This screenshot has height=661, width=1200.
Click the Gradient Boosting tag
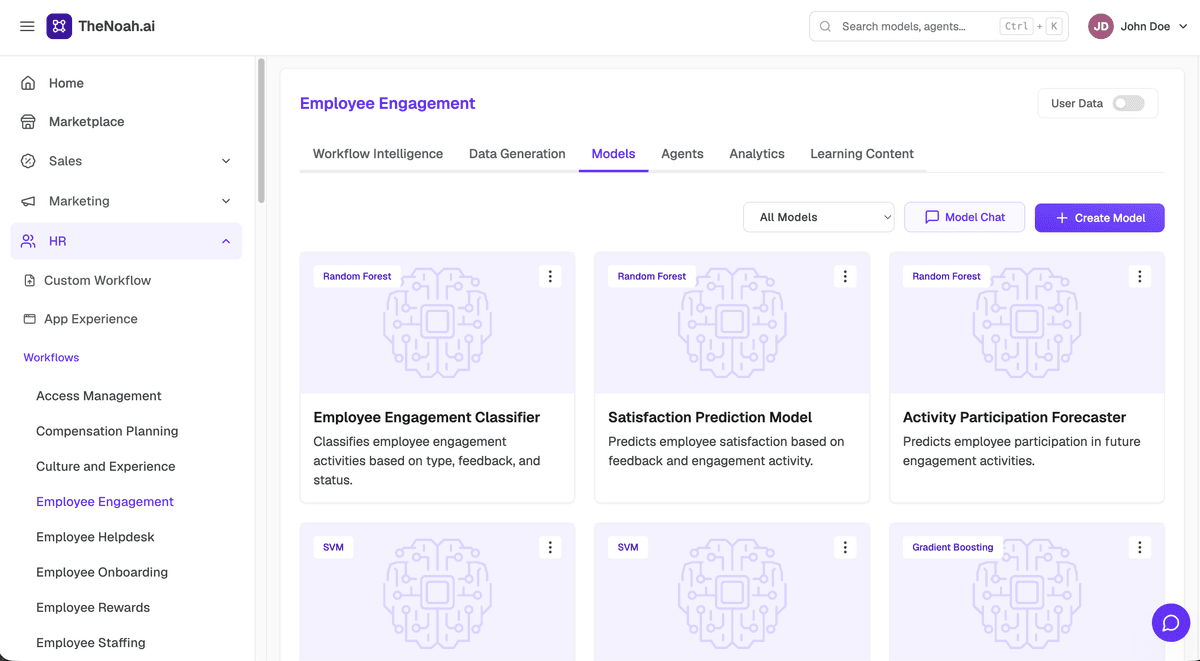point(953,547)
